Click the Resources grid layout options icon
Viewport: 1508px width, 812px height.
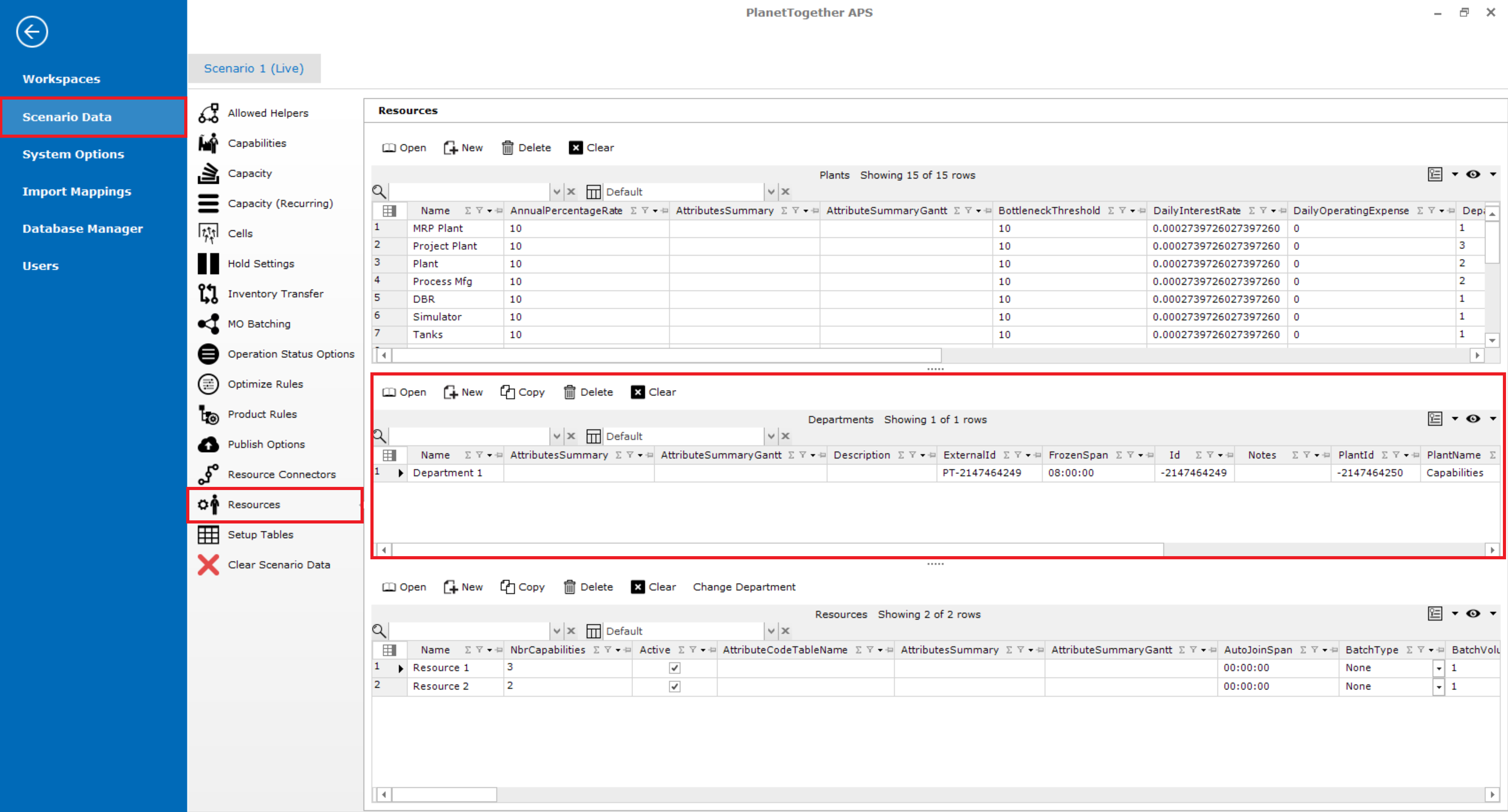coord(1434,614)
